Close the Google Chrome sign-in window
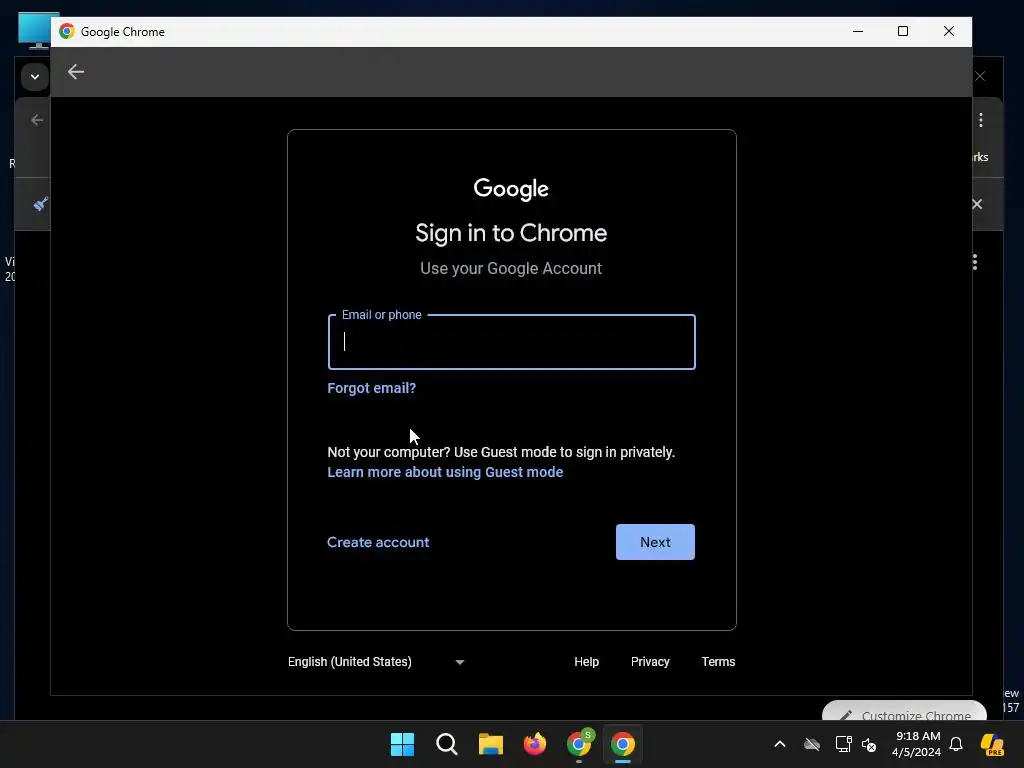Image resolution: width=1024 pixels, height=768 pixels. pos(949,31)
